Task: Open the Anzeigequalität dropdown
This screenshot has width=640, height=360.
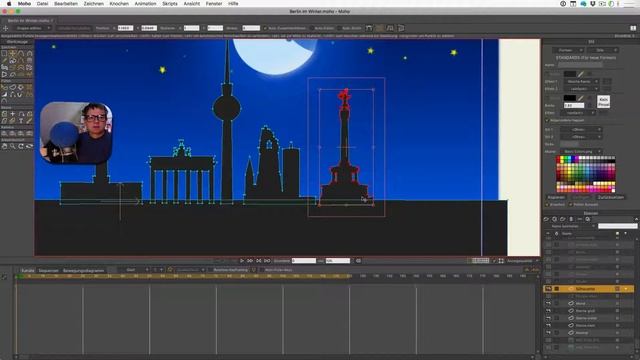Action: 522,261
